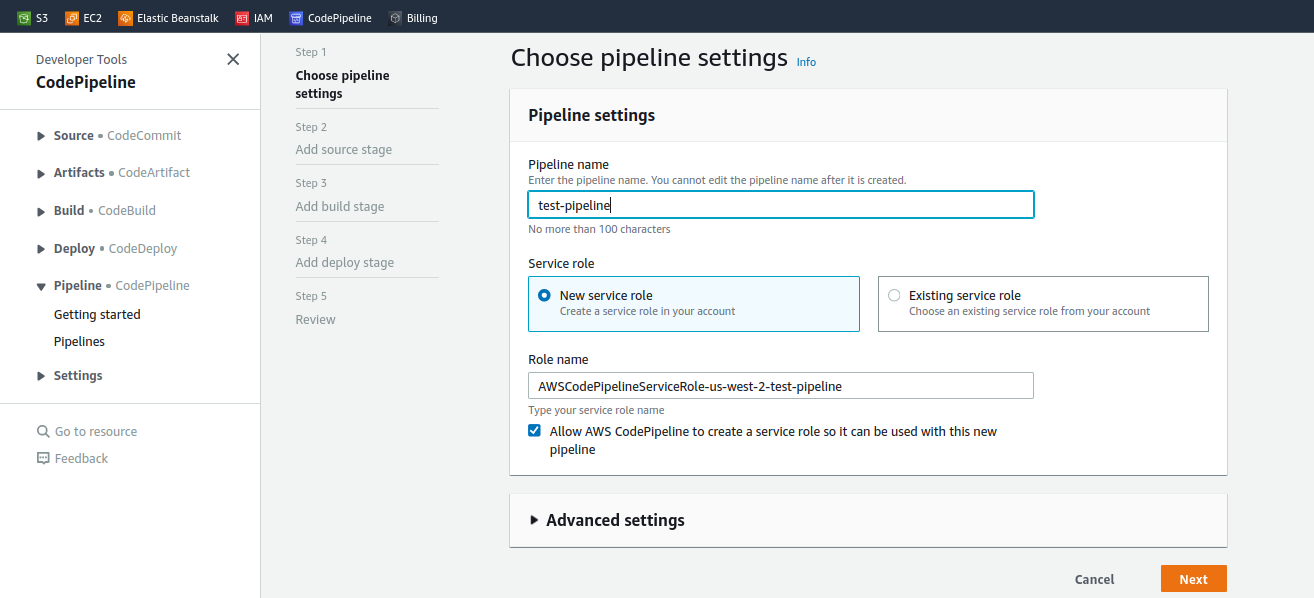This screenshot has width=1314, height=598.
Task: Click the CodePipeline sidebar title
Action: point(86,83)
